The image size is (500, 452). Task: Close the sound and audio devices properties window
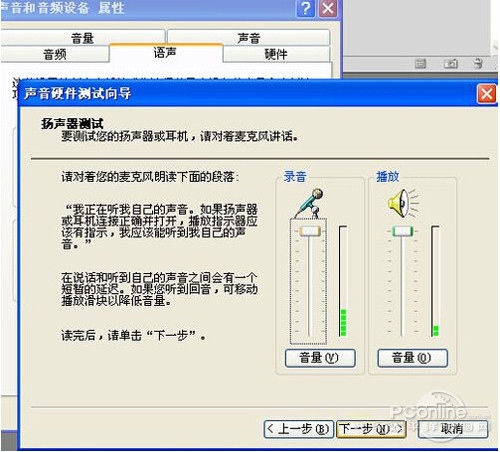coord(328,8)
